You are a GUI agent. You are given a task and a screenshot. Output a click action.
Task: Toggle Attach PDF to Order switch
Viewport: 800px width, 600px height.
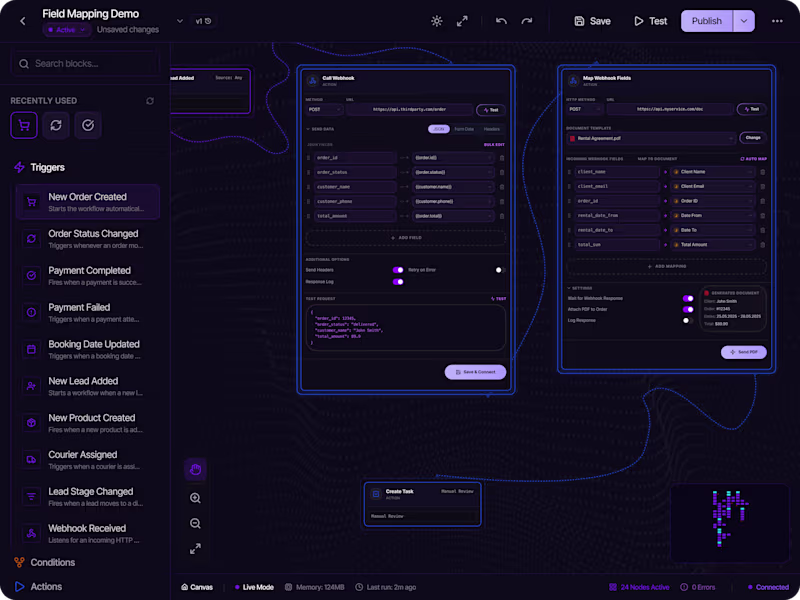688,310
